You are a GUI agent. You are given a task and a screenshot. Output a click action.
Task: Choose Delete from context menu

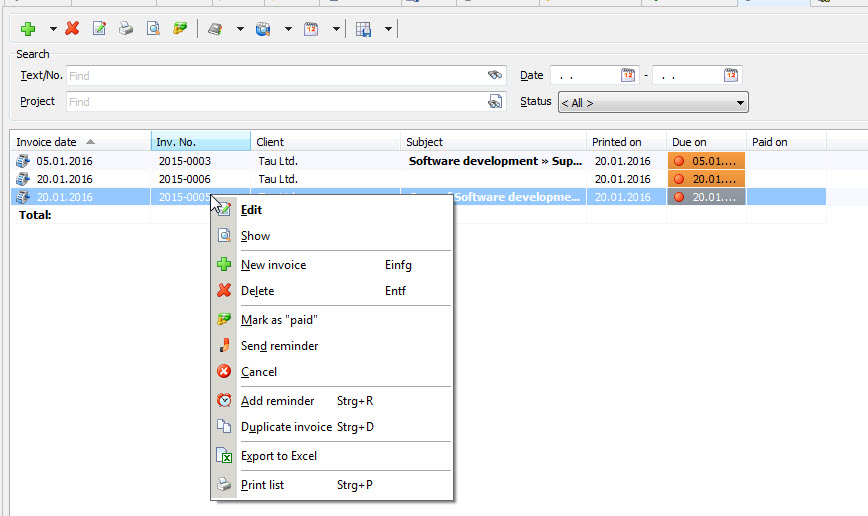pyautogui.click(x=332, y=291)
